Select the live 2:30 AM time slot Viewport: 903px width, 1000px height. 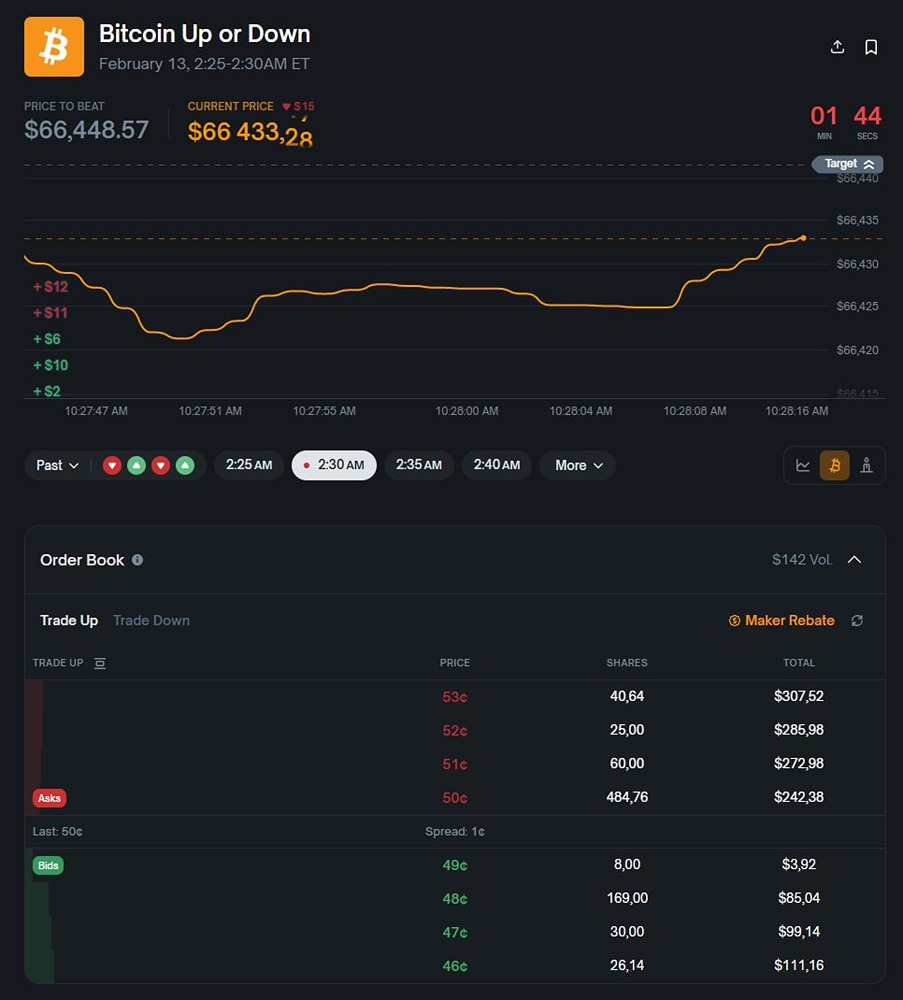point(334,465)
